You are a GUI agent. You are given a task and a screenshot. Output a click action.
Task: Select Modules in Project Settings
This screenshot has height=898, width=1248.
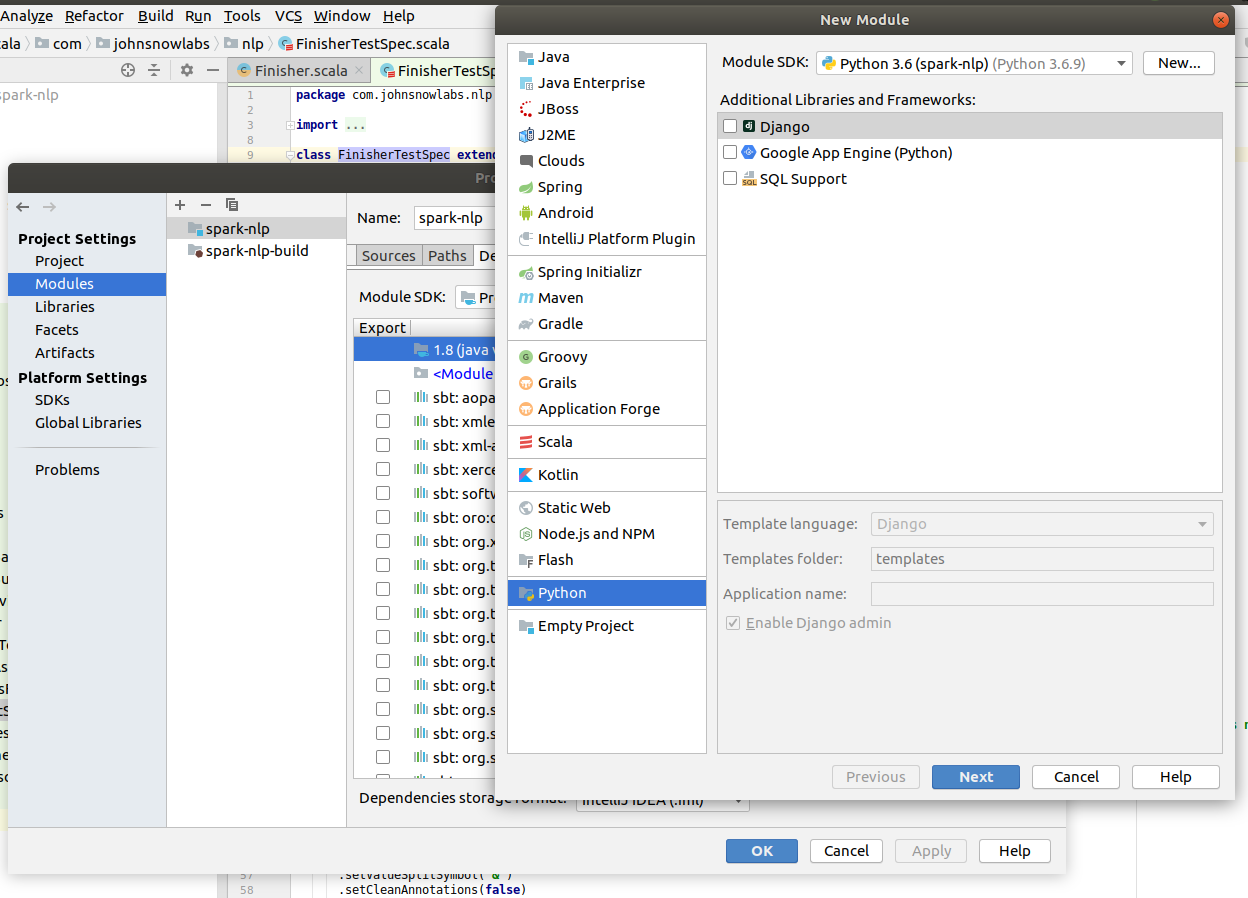[87, 284]
